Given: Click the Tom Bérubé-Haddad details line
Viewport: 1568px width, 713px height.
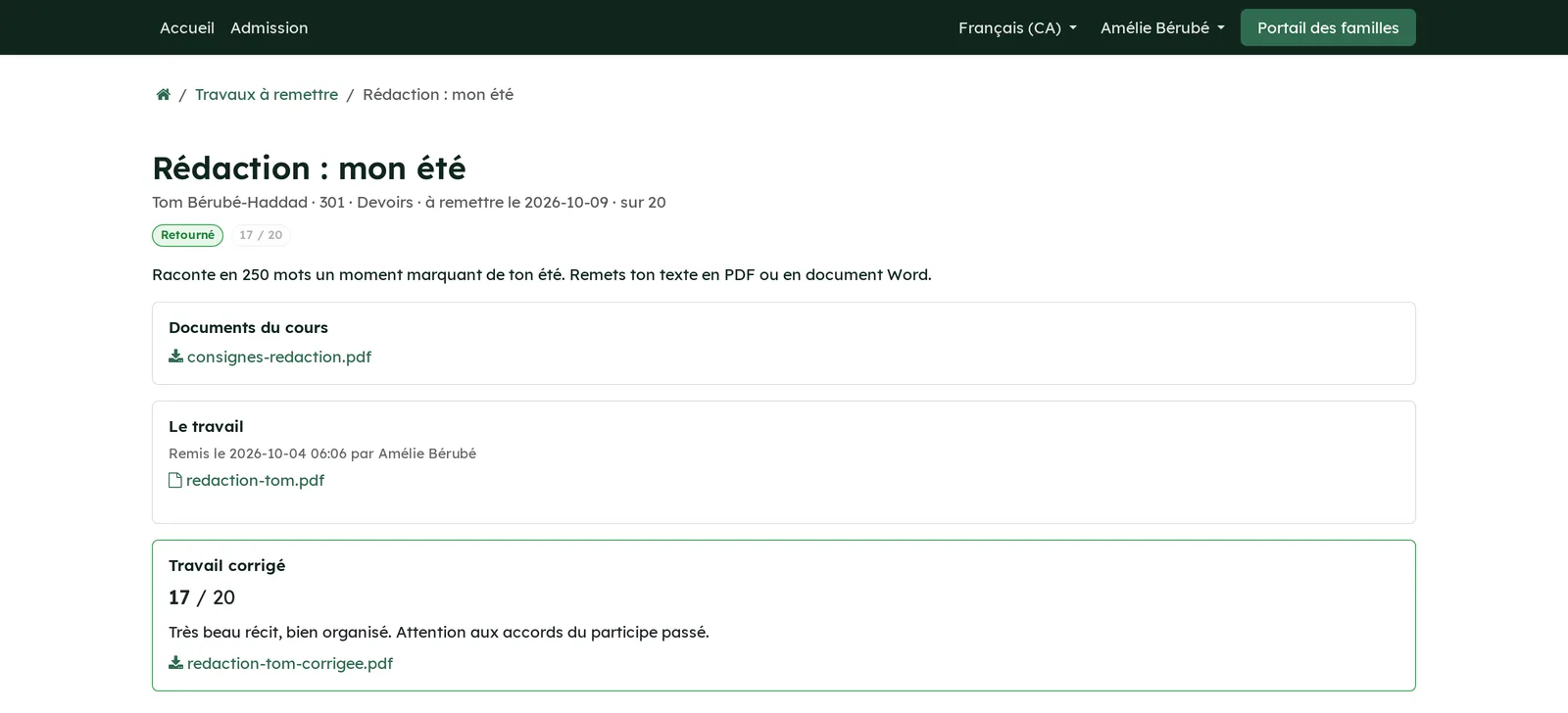Looking at the screenshot, I should pos(409,202).
